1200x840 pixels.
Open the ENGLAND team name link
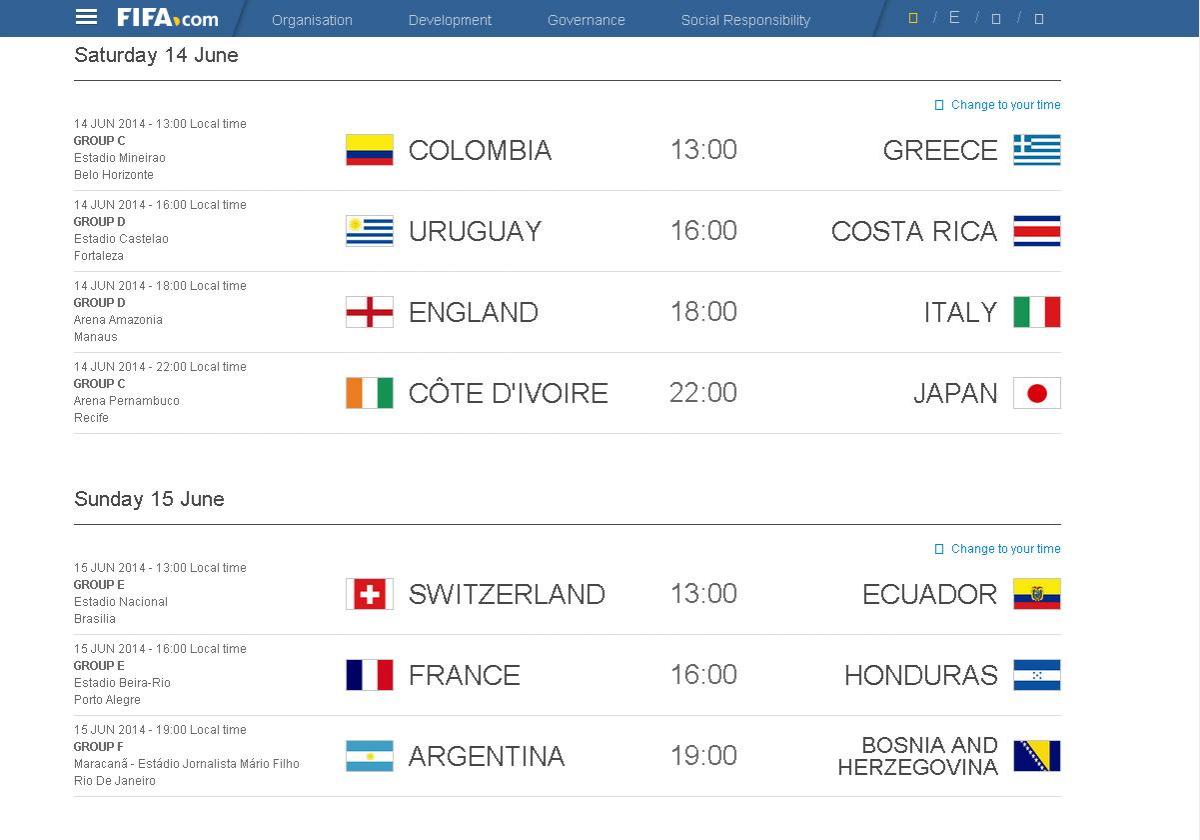pyautogui.click(x=473, y=312)
